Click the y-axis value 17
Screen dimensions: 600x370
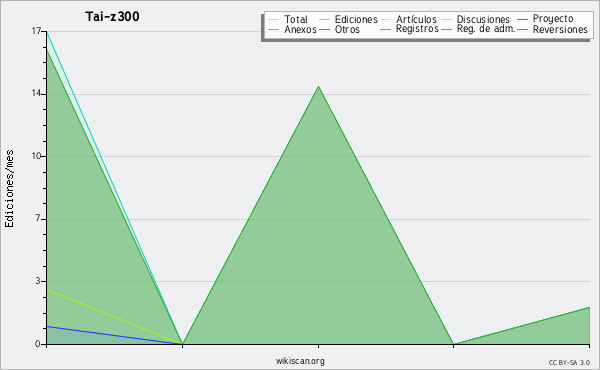click(x=36, y=31)
